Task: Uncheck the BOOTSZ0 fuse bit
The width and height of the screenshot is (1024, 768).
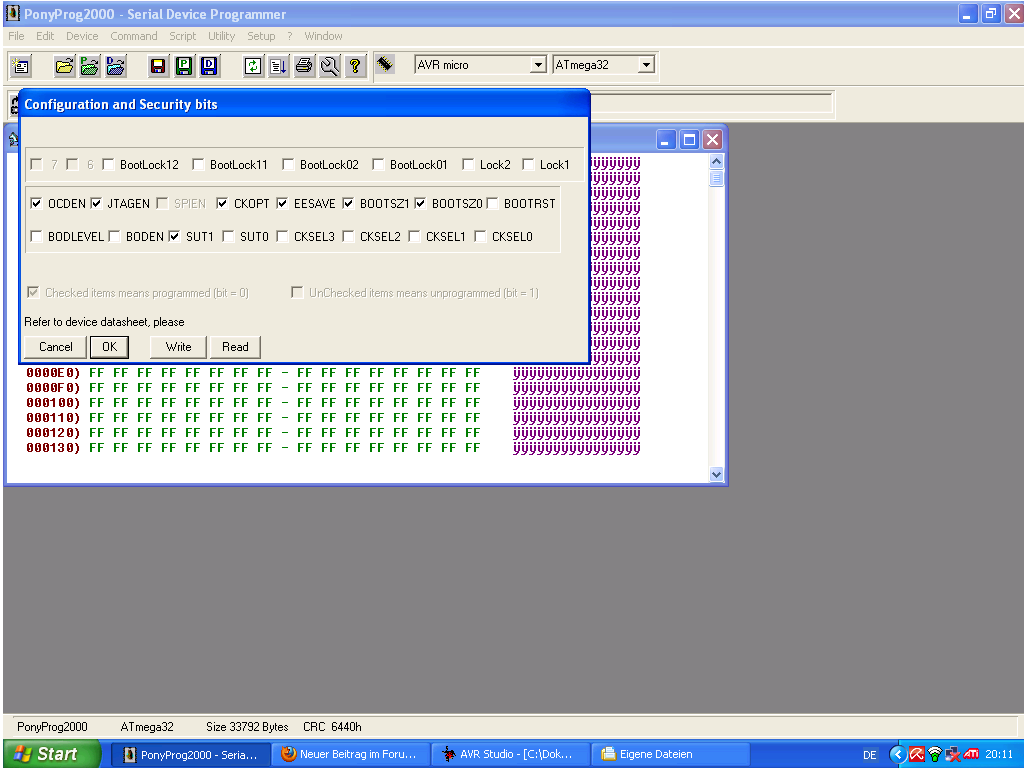Action: (x=421, y=204)
